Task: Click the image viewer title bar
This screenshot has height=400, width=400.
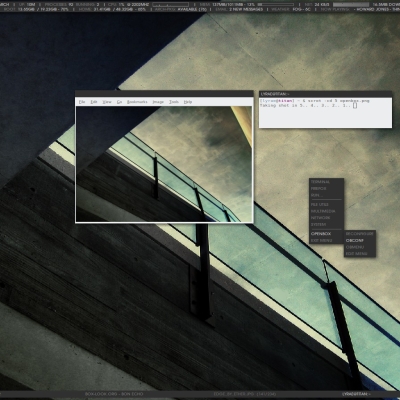Action: [x=164, y=94]
